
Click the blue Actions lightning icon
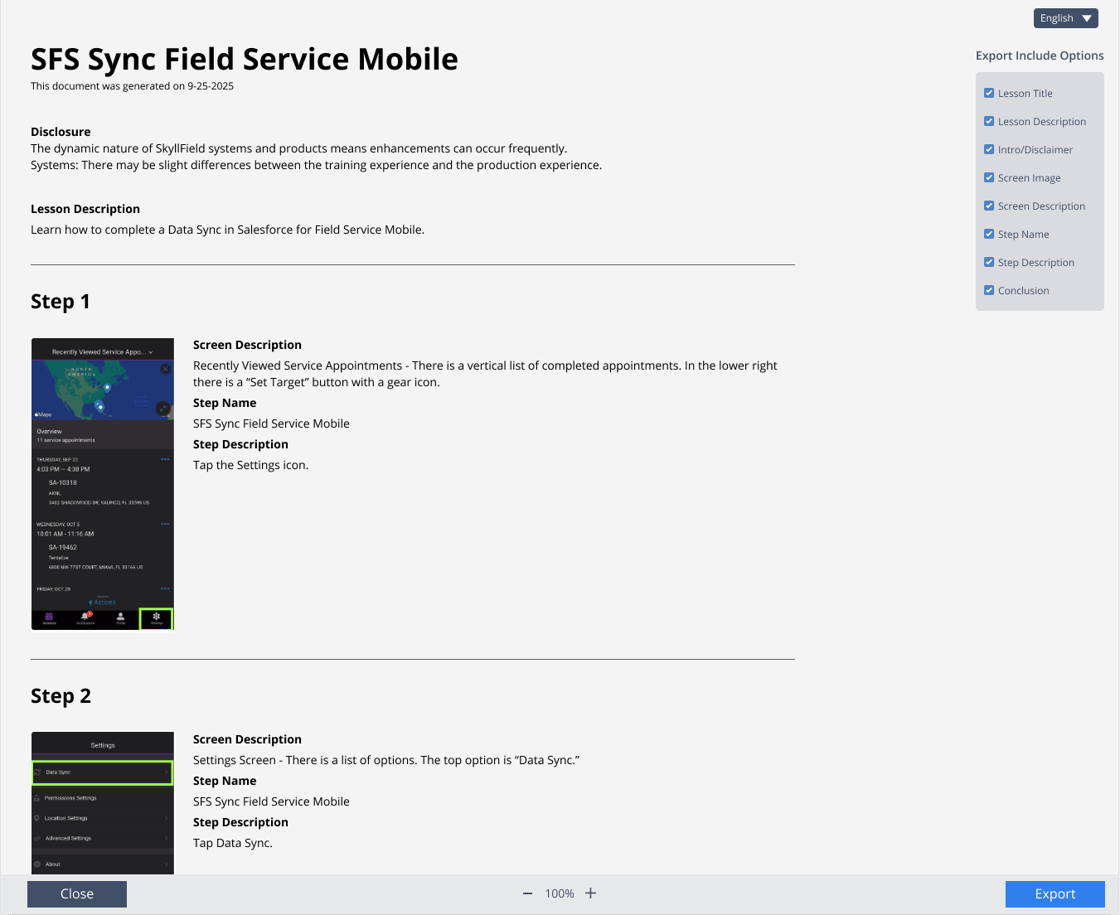(x=102, y=602)
